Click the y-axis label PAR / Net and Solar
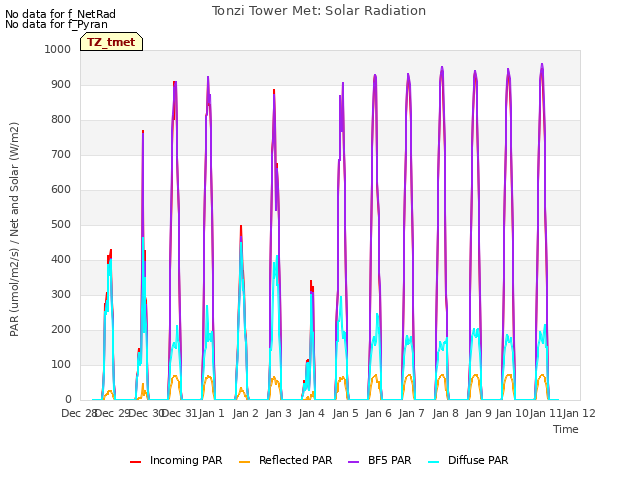Image resolution: width=640 pixels, height=480 pixels. pos(14,229)
